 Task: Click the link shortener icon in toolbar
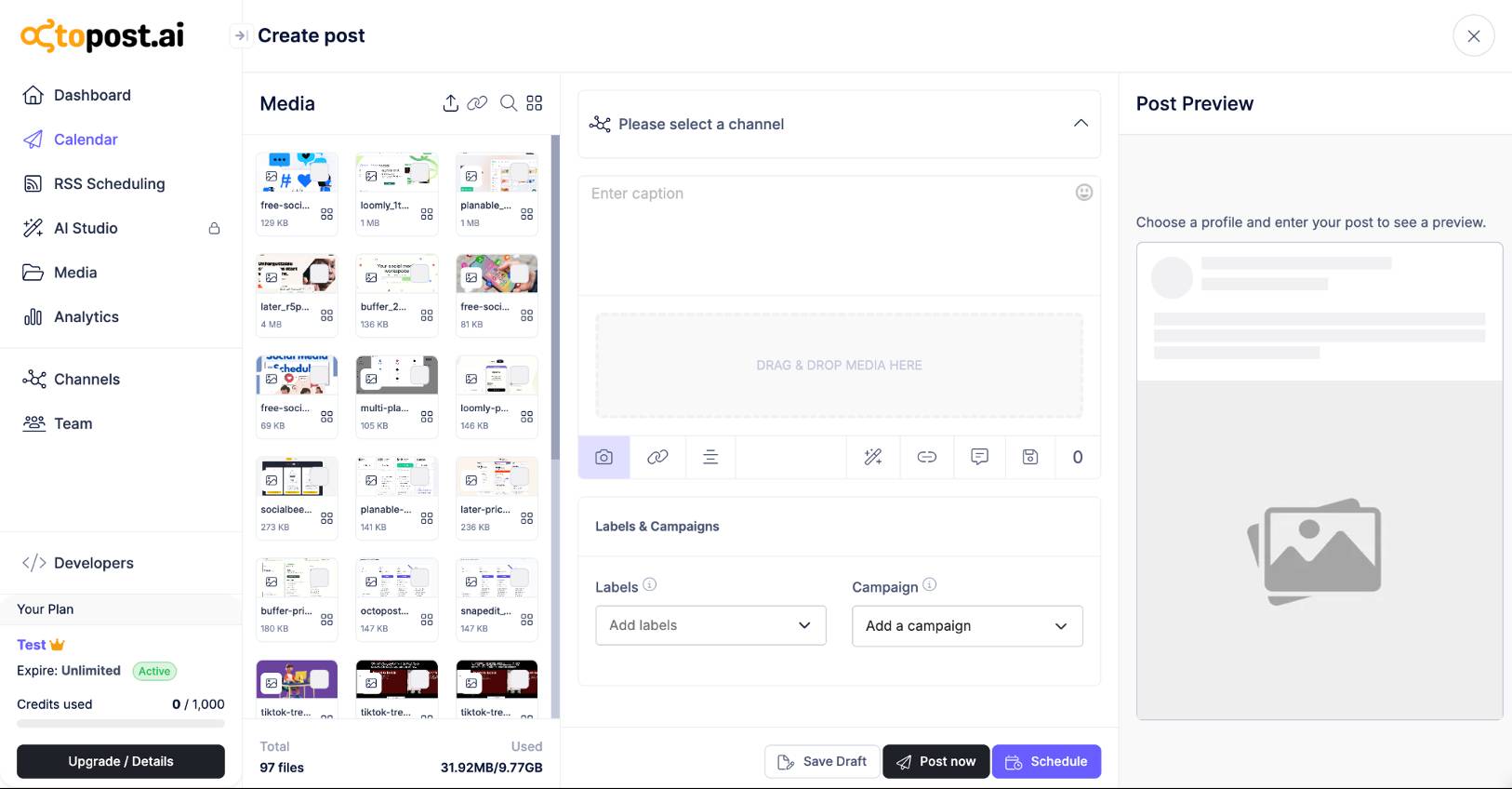pyautogui.click(x=927, y=457)
